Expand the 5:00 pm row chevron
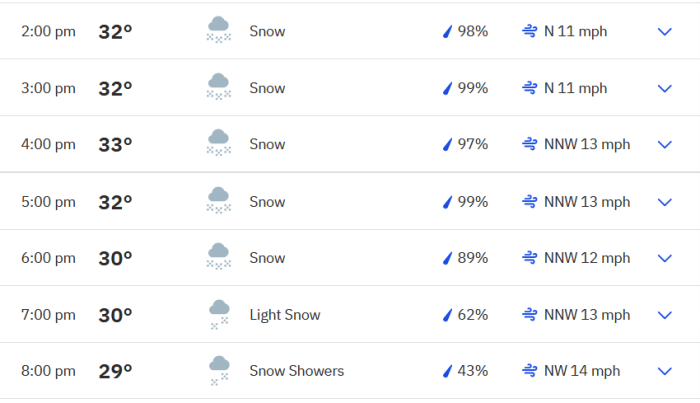The image size is (700, 403). [x=665, y=202]
